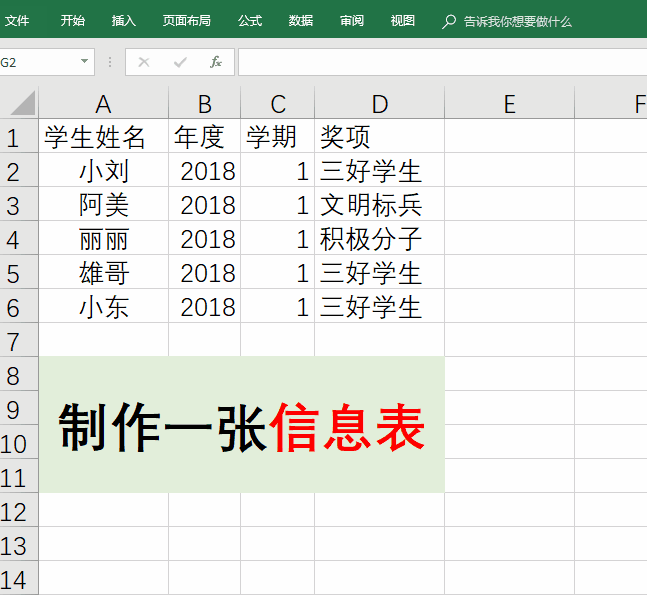Screen dimensions: 647x595
Task: Click the 告诉我你想要做什么 search box
Action: (x=517, y=21)
